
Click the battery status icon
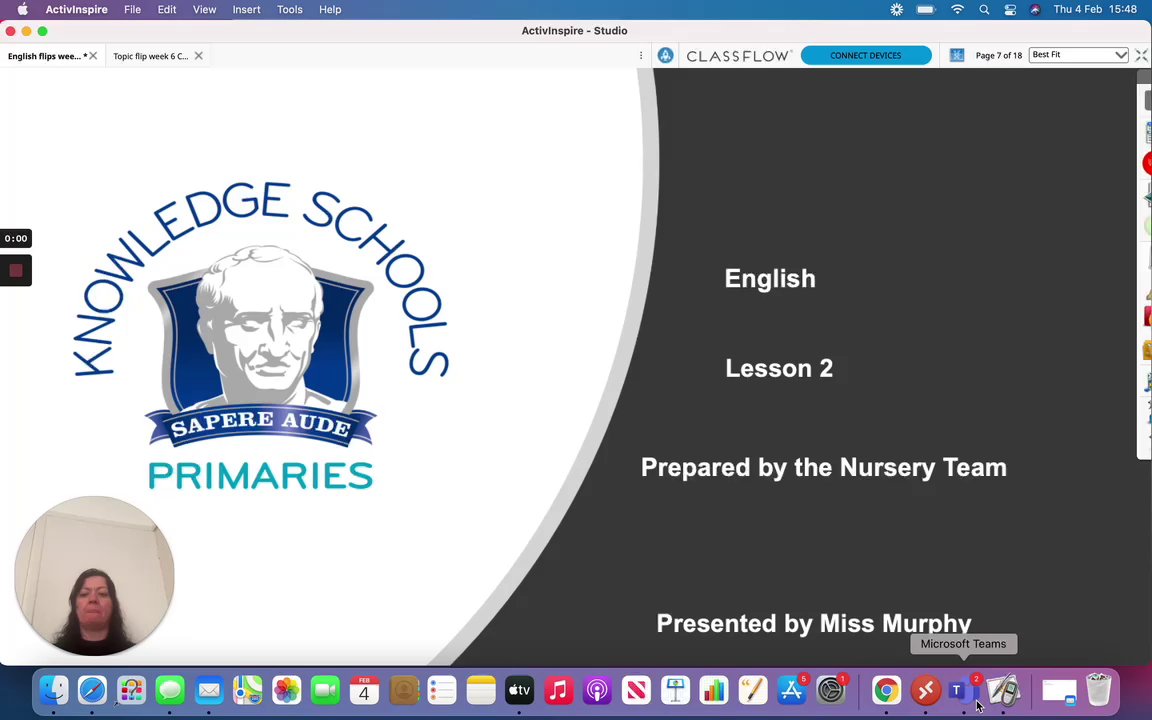926,10
